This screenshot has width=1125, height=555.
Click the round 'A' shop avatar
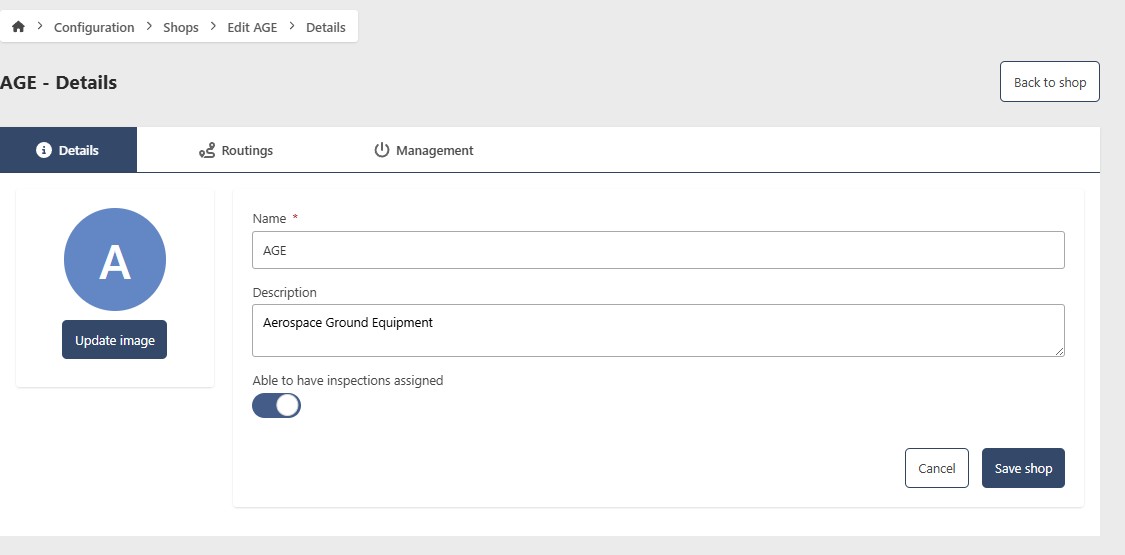click(115, 259)
